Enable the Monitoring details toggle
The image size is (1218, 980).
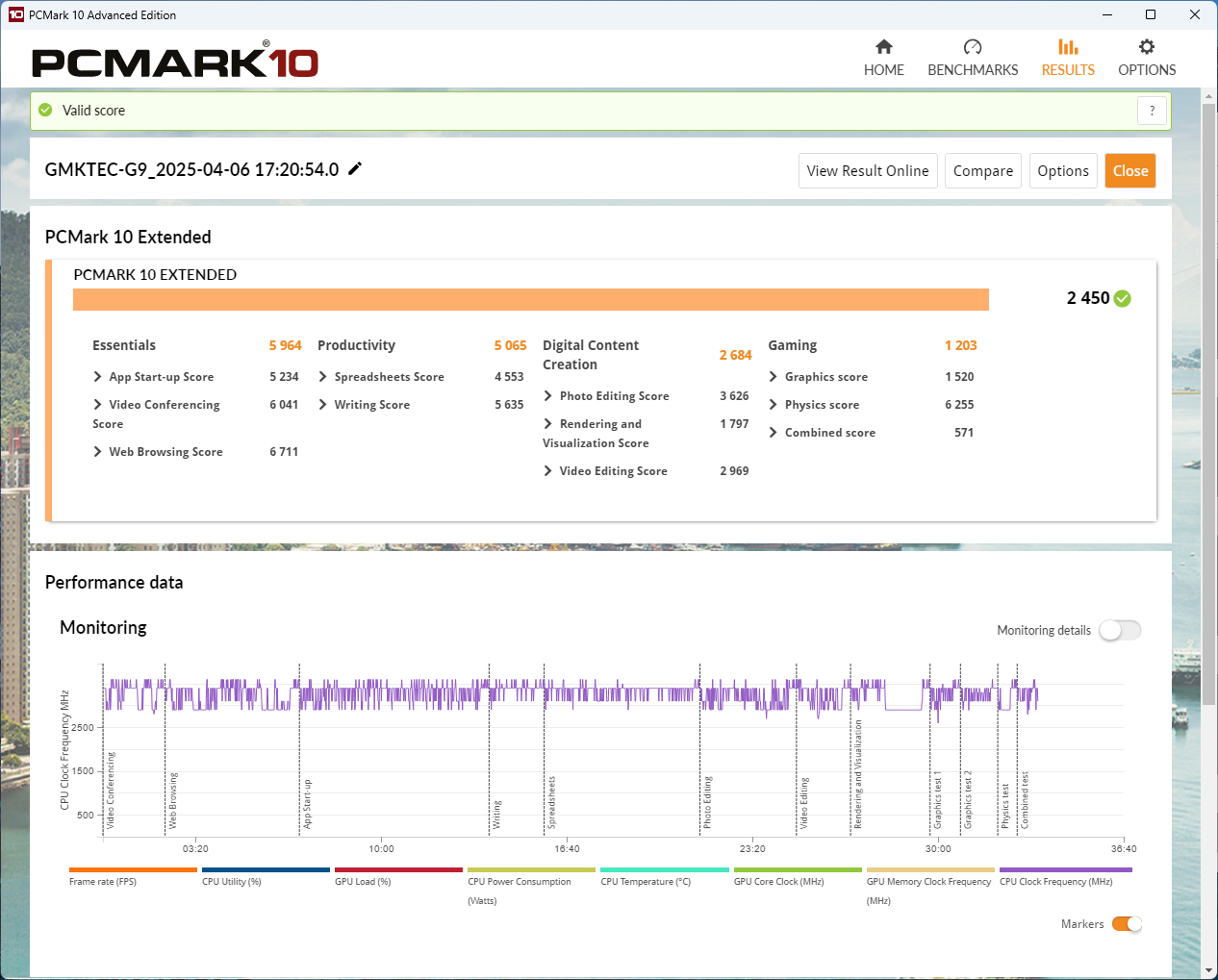pyautogui.click(x=1120, y=630)
